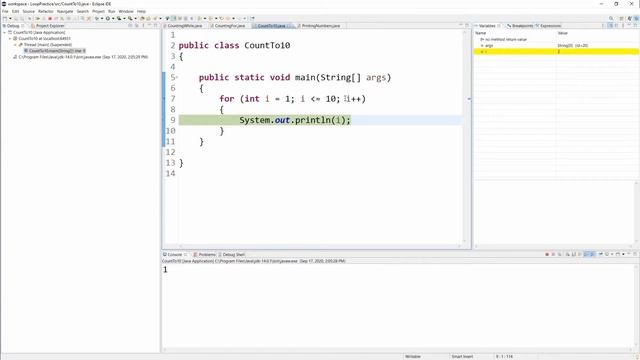Collapse CountTo10 at localhost node
Image resolution: width=640 pixels, height=360 pixels.
[10, 38]
